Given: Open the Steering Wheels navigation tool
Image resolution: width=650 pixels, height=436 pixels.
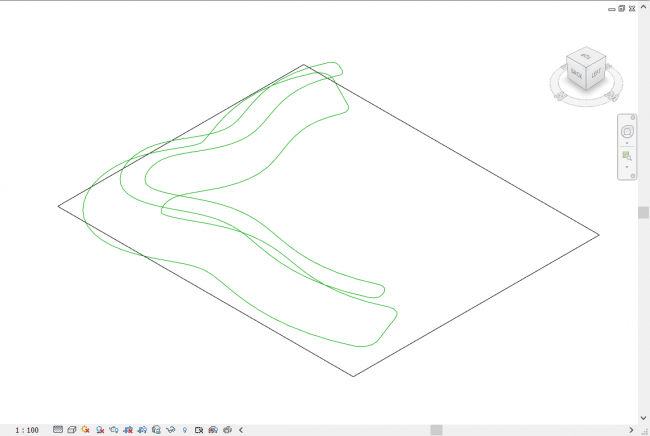Looking at the screenshot, I should click(x=628, y=132).
